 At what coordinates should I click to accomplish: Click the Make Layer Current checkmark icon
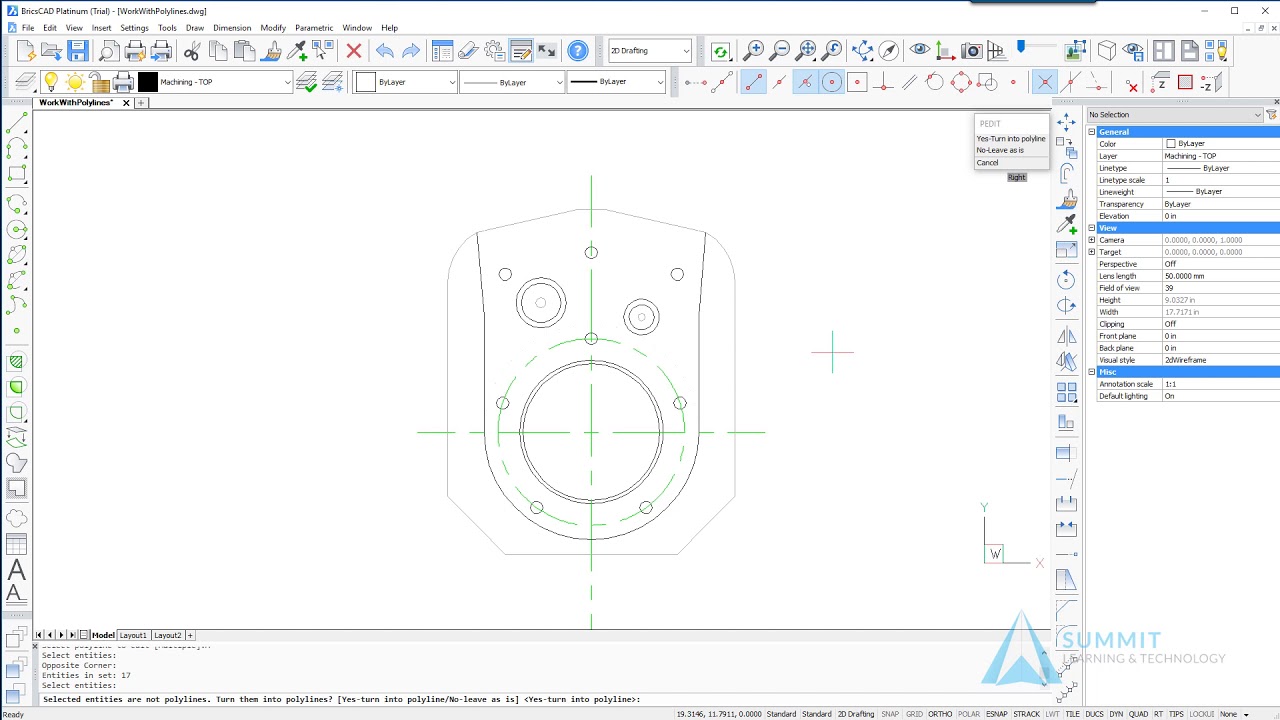pyautogui.click(x=307, y=82)
